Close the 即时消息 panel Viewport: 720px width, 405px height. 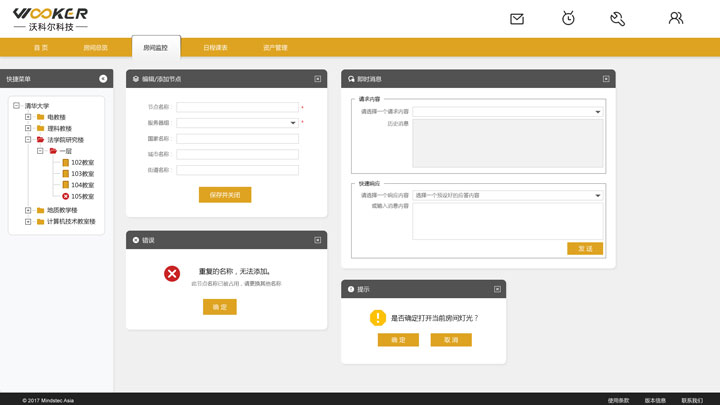(606, 79)
